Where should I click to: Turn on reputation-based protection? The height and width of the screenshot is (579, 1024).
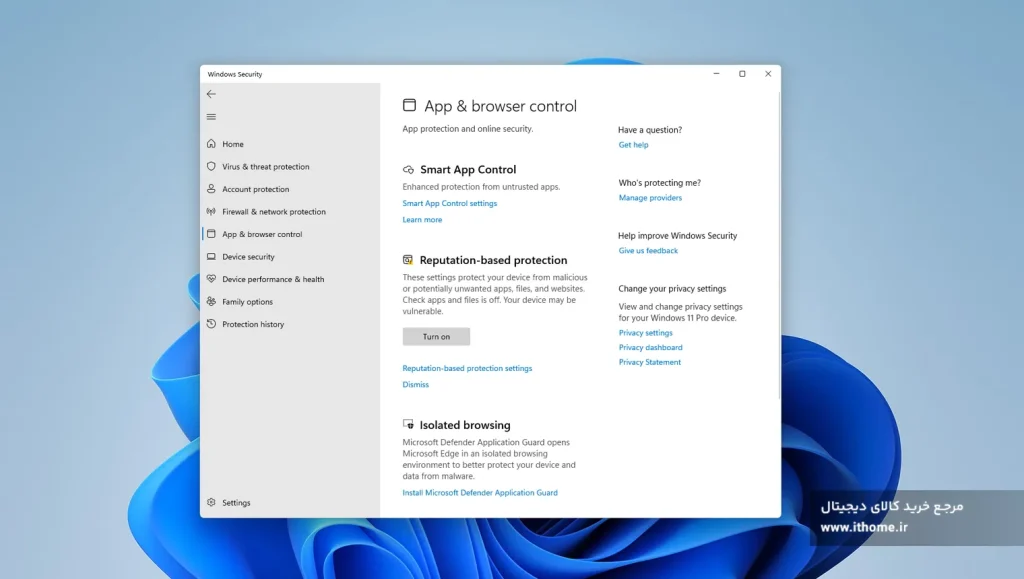[436, 337]
